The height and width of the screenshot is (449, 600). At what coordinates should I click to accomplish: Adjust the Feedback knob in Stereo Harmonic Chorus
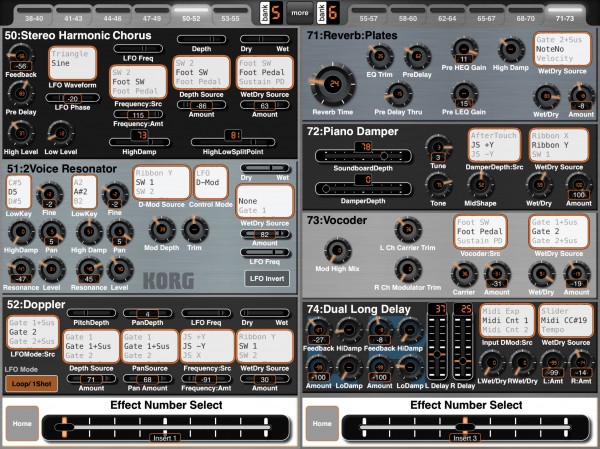pyautogui.click(x=21, y=57)
